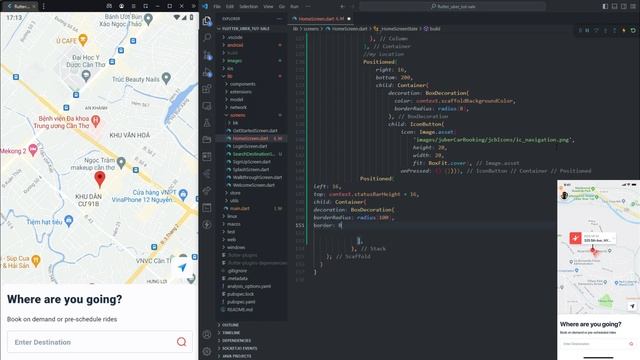
Task: Open the Selection menu
Action: [249, 6]
